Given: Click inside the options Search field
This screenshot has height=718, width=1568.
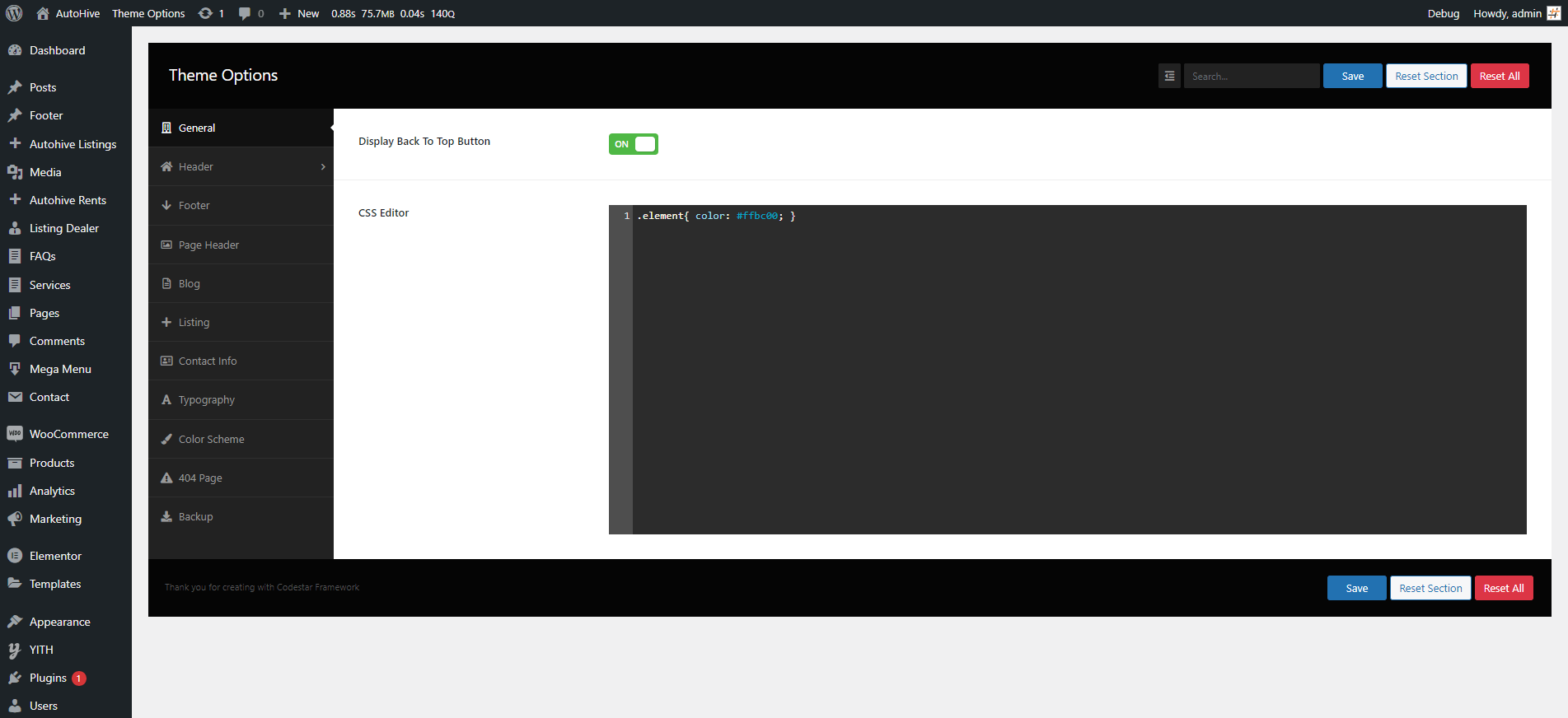Looking at the screenshot, I should [x=1251, y=76].
